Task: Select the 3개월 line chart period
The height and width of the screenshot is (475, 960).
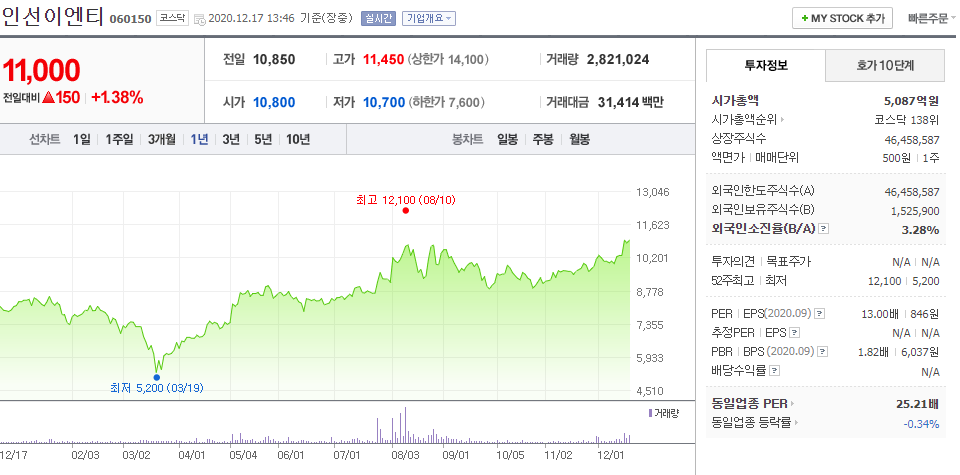Action: (162, 140)
